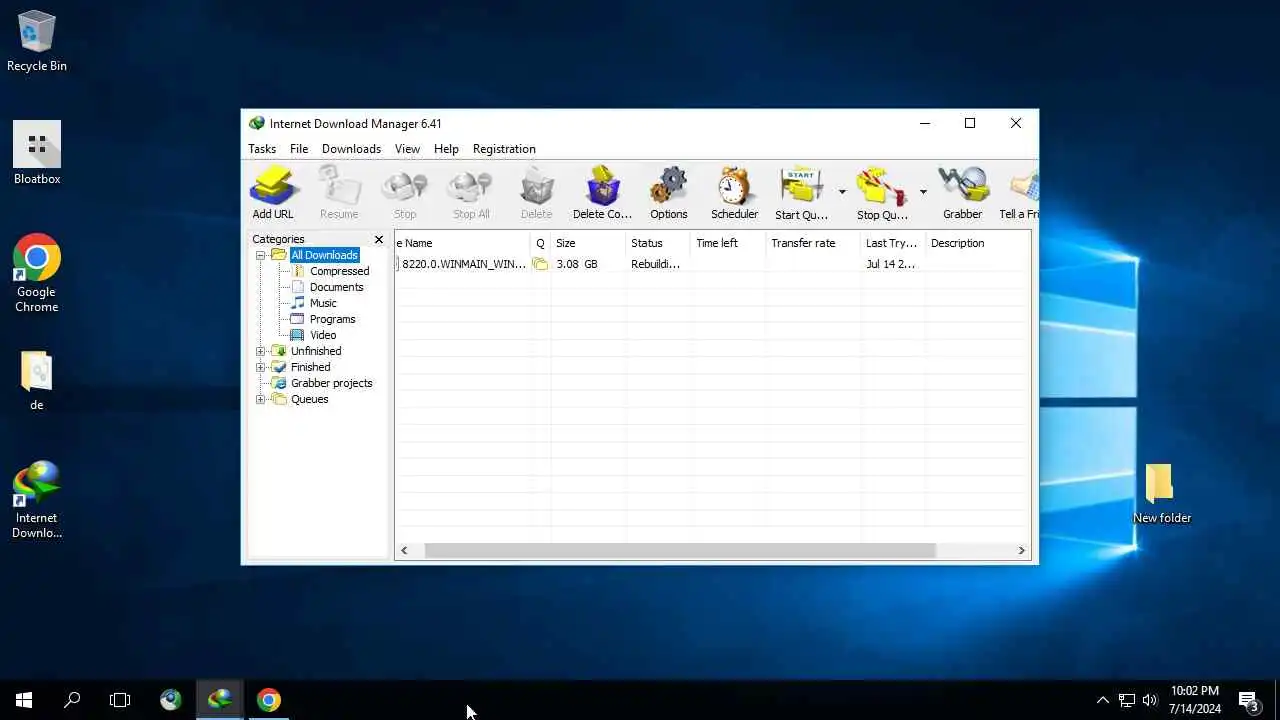Click the taskbar Search icon
The height and width of the screenshot is (720, 1280).
pos(72,700)
